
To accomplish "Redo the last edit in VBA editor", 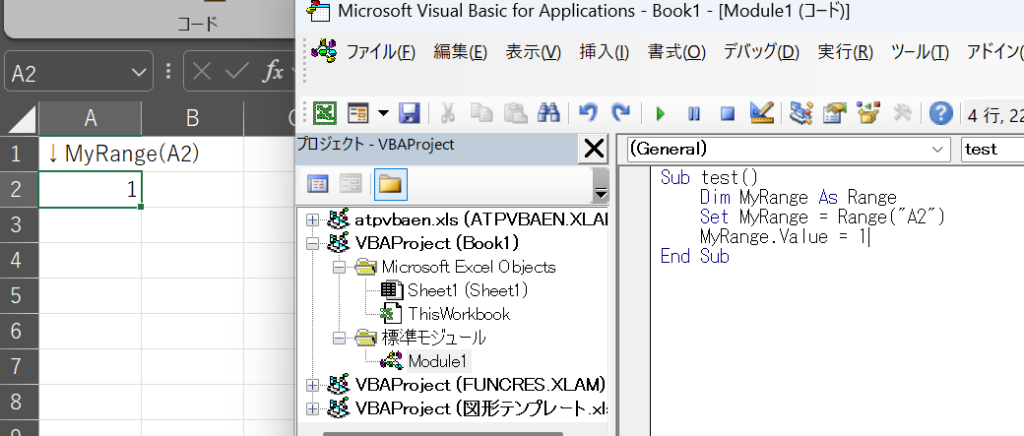I will pyautogui.click(x=620, y=114).
